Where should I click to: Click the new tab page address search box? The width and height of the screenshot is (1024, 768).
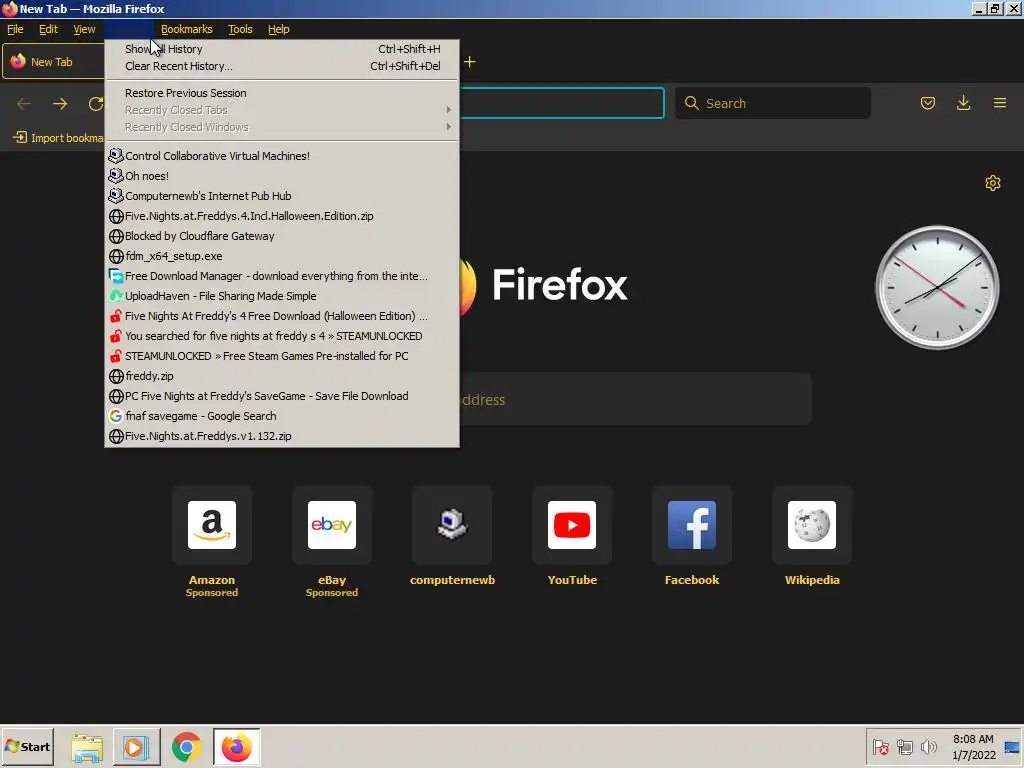coord(635,399)
